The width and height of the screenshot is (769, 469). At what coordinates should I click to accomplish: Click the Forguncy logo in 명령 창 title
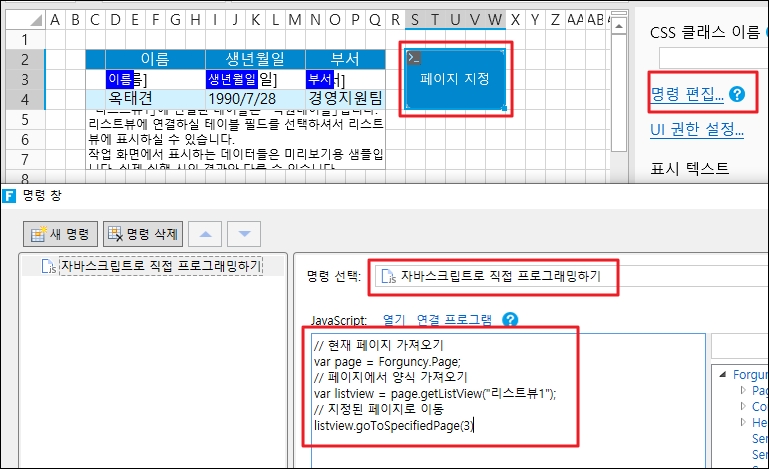(x=8, y=194)
